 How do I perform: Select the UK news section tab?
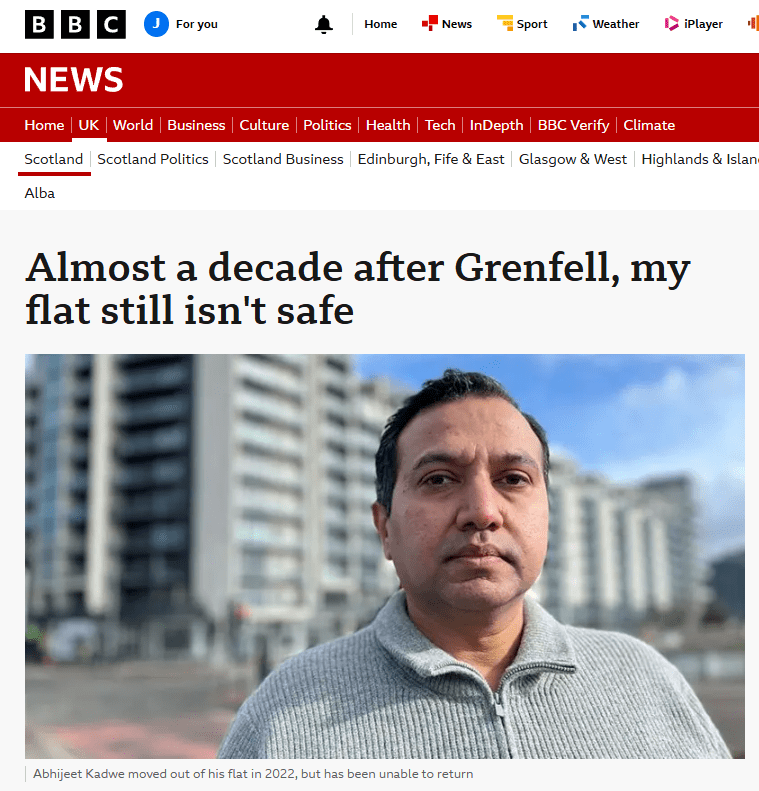click(89, 125)
